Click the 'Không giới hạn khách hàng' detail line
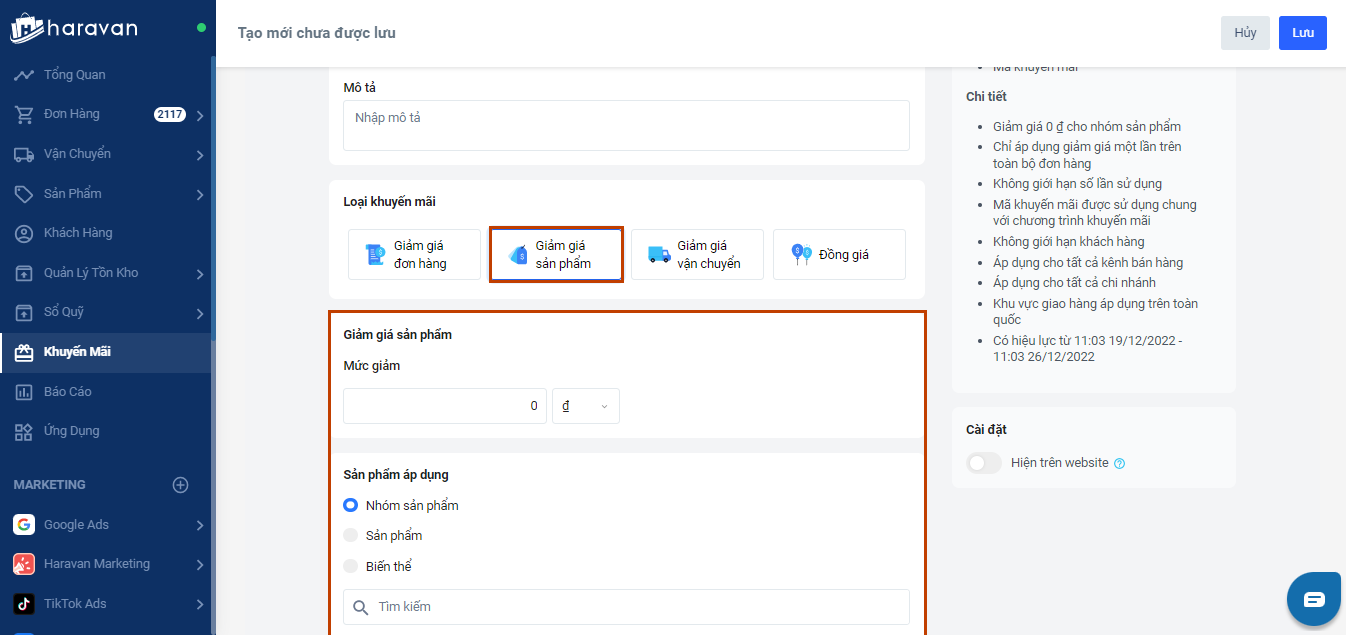This screenshot has width=1346, height=635. (1068, 242)
